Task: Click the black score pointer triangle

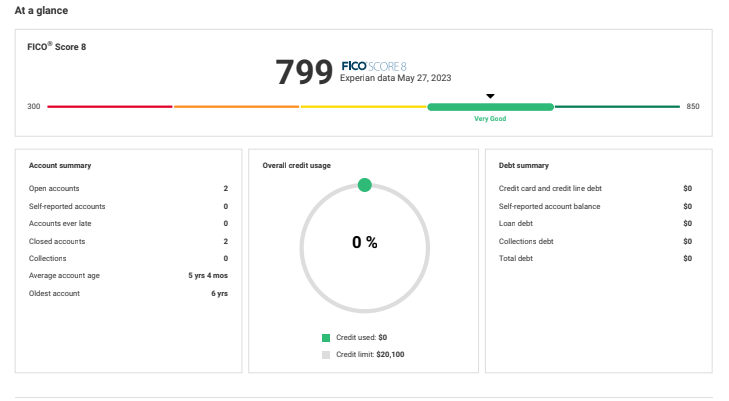Action: click(x=490, y=96)
